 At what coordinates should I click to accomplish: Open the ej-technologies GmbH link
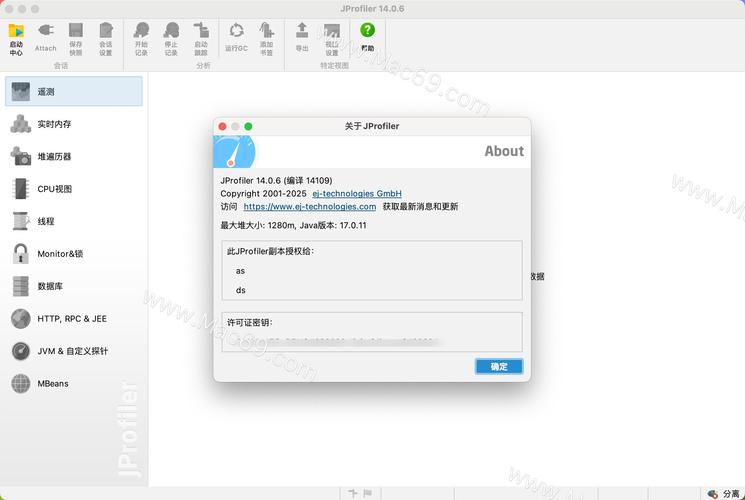click(357, 193)
